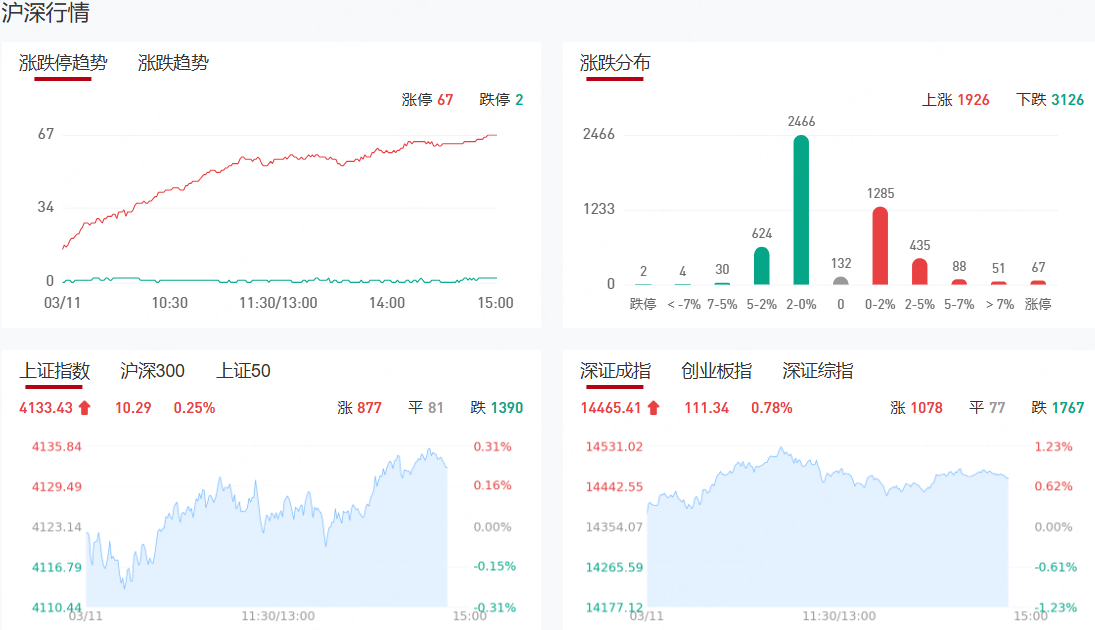1095x630 pixels.
Task: Click the green 5-2% bar
Action: coord(762,266)
